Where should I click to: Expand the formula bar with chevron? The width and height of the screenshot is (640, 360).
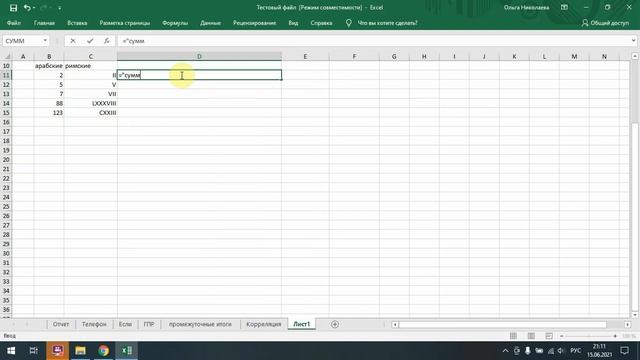click(633, 41)
